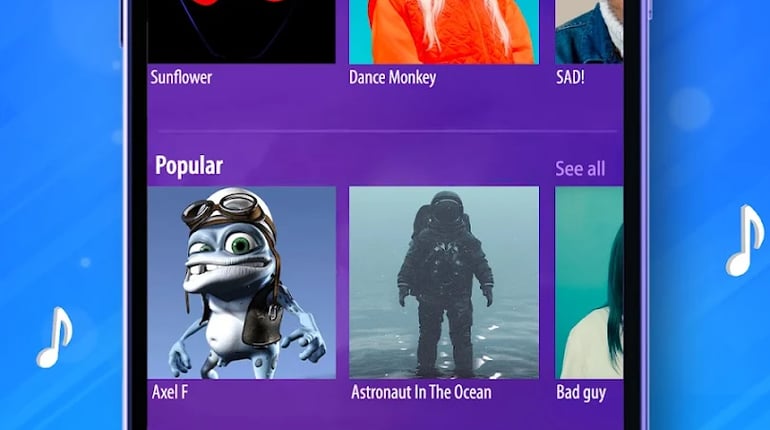Click the Sunflower song title
Viewport: 770px width, 430px height.
181,78
